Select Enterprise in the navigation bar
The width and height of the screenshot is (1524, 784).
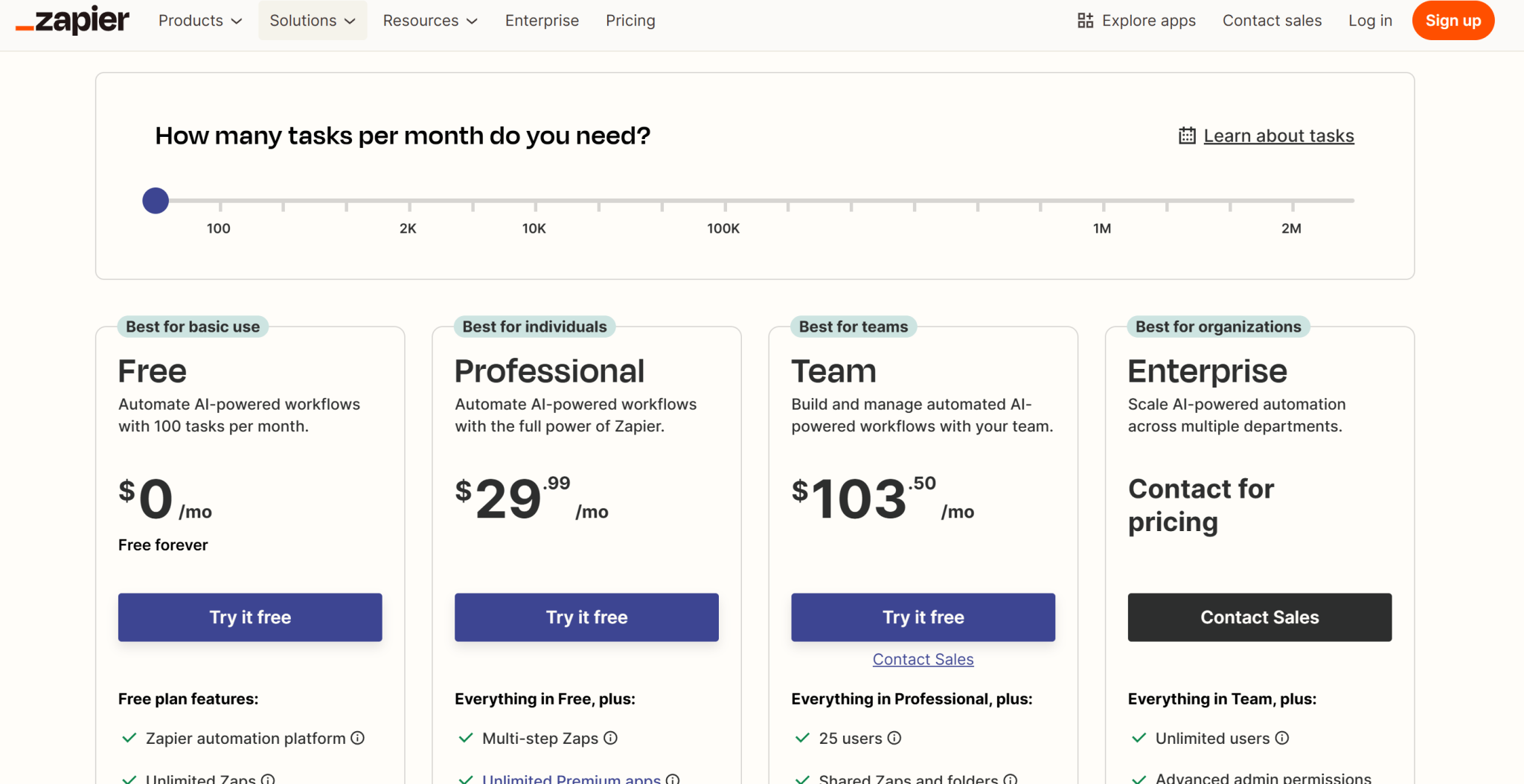tap(542, 20)
